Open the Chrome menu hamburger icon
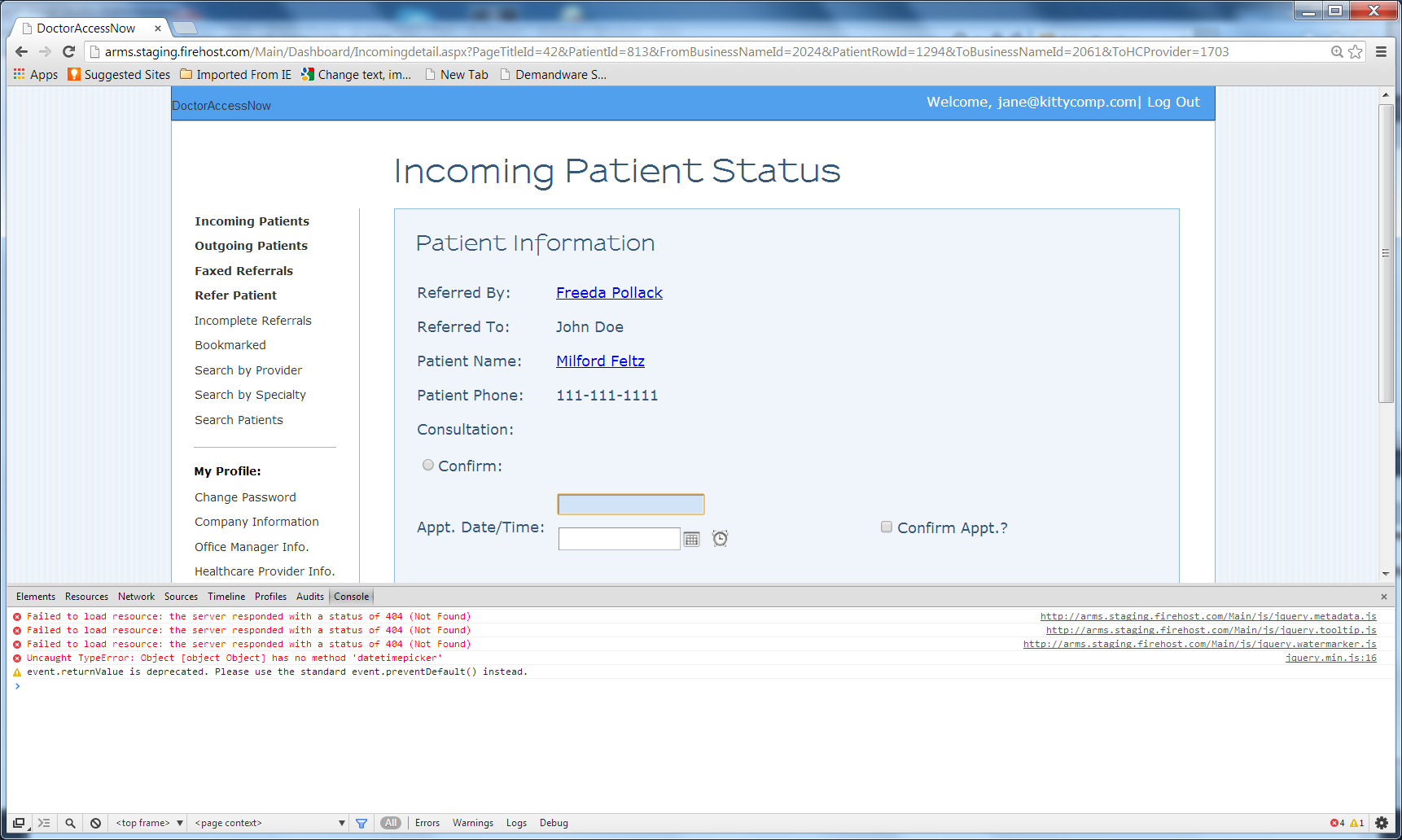The image size is (1402, 840). pos(1382,51)
